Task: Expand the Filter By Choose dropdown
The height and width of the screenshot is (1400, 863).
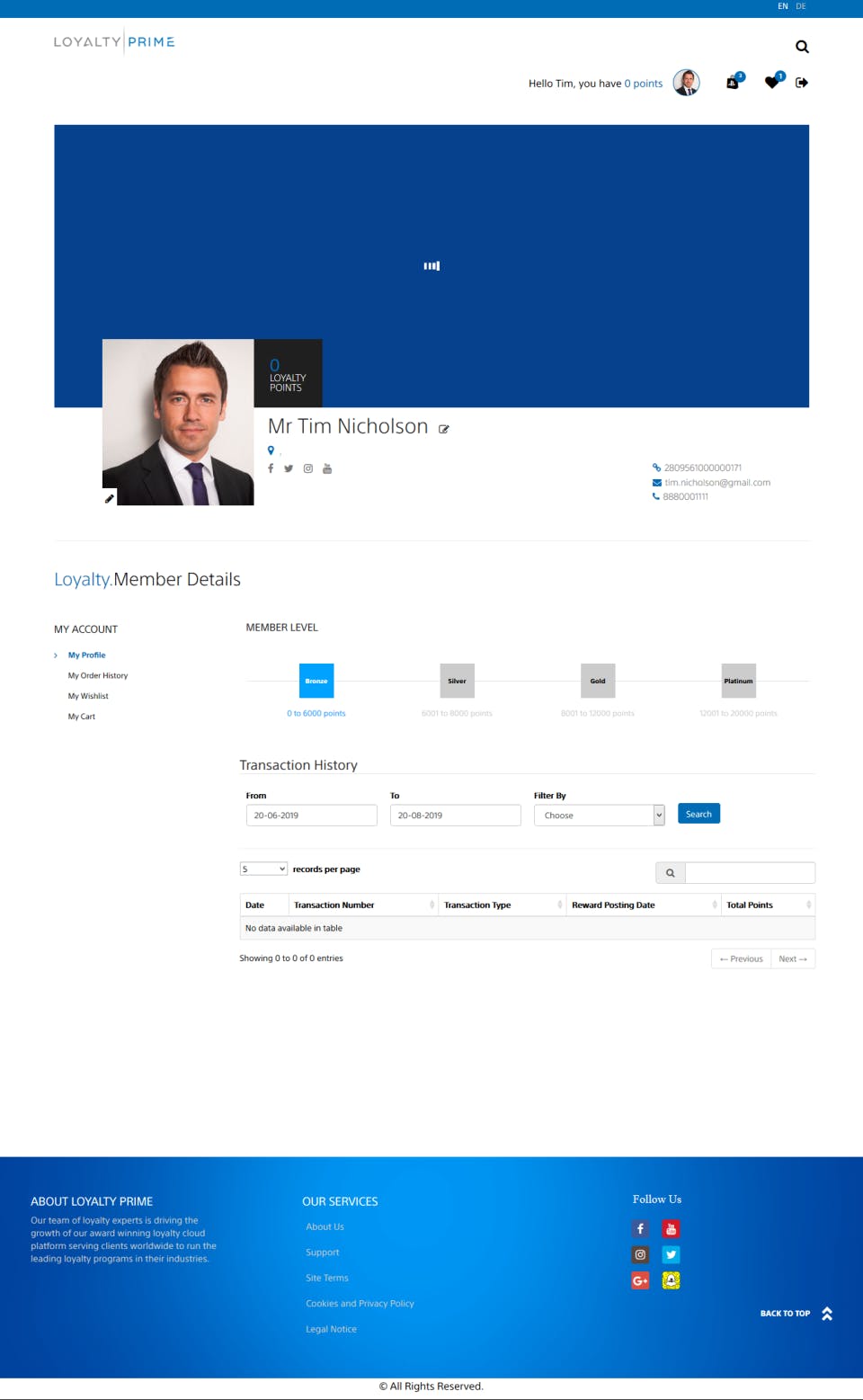Action: coord(600,815)
